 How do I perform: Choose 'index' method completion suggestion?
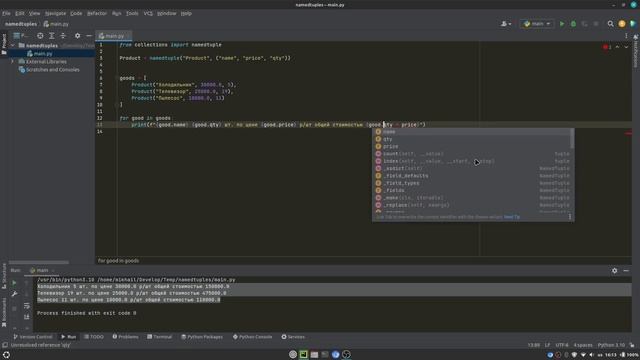[x=471, y=161]
